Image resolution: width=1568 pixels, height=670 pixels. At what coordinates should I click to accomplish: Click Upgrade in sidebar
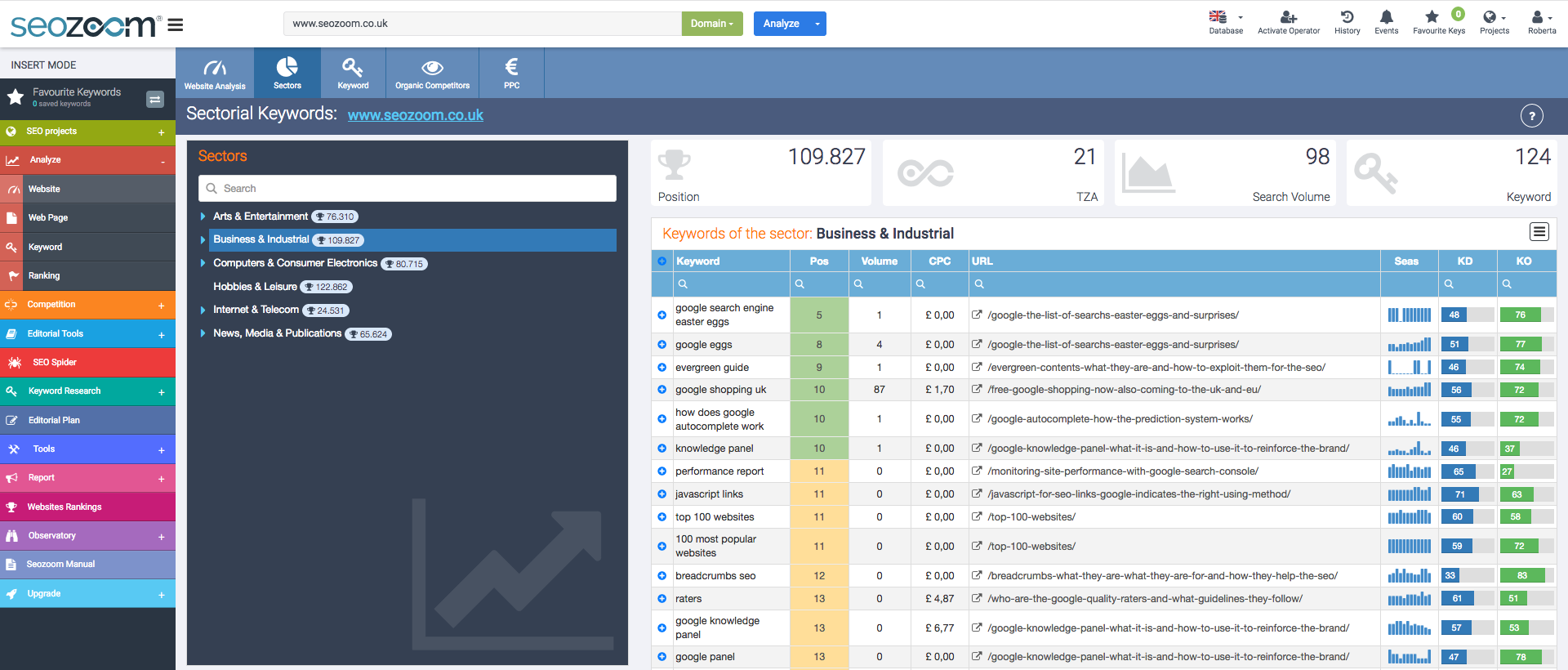pyautogui.click(x=87, y=594)
